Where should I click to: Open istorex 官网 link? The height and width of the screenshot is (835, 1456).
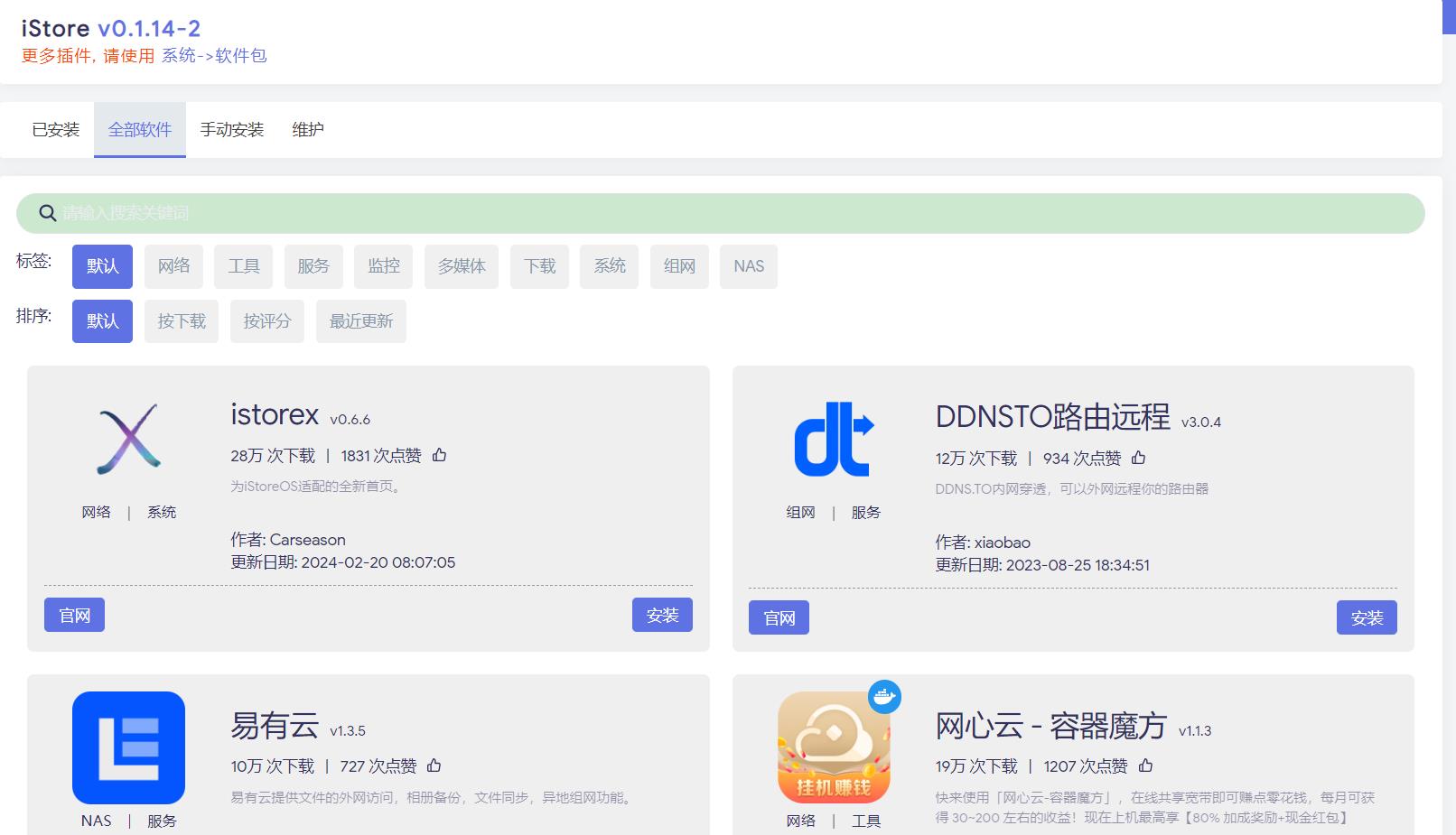click(x=74, y=615)
